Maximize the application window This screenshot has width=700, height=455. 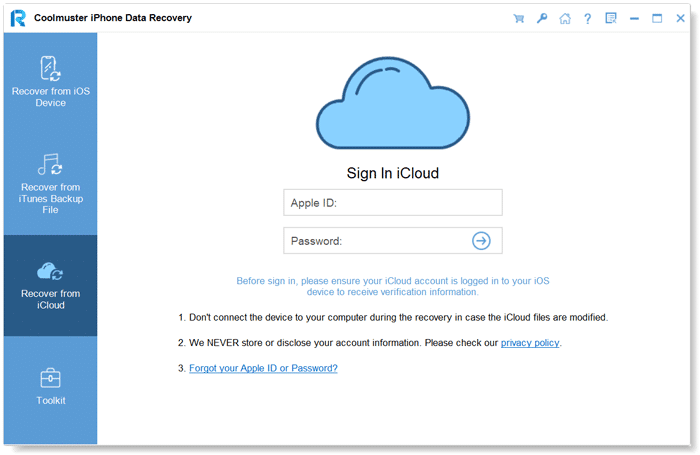[x=657, y=18]
